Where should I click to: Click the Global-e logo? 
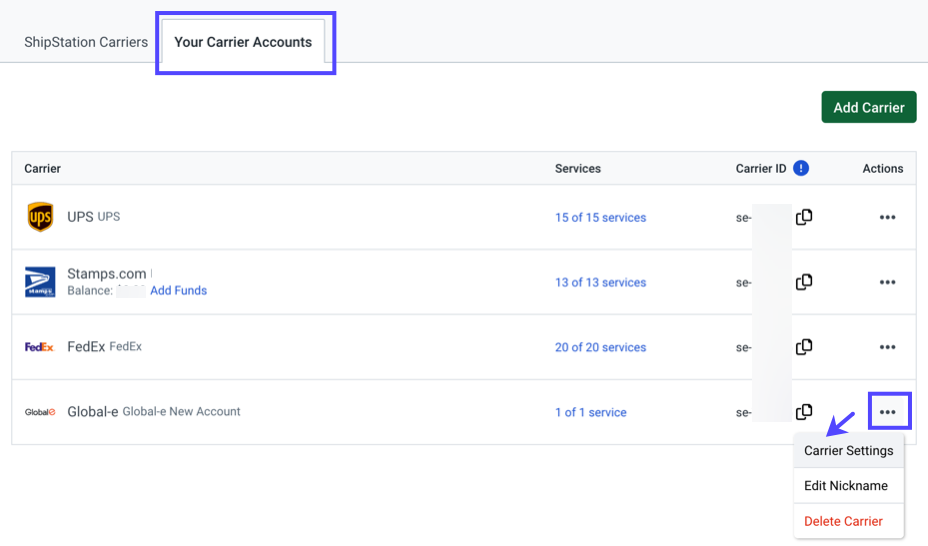(40, 412)
